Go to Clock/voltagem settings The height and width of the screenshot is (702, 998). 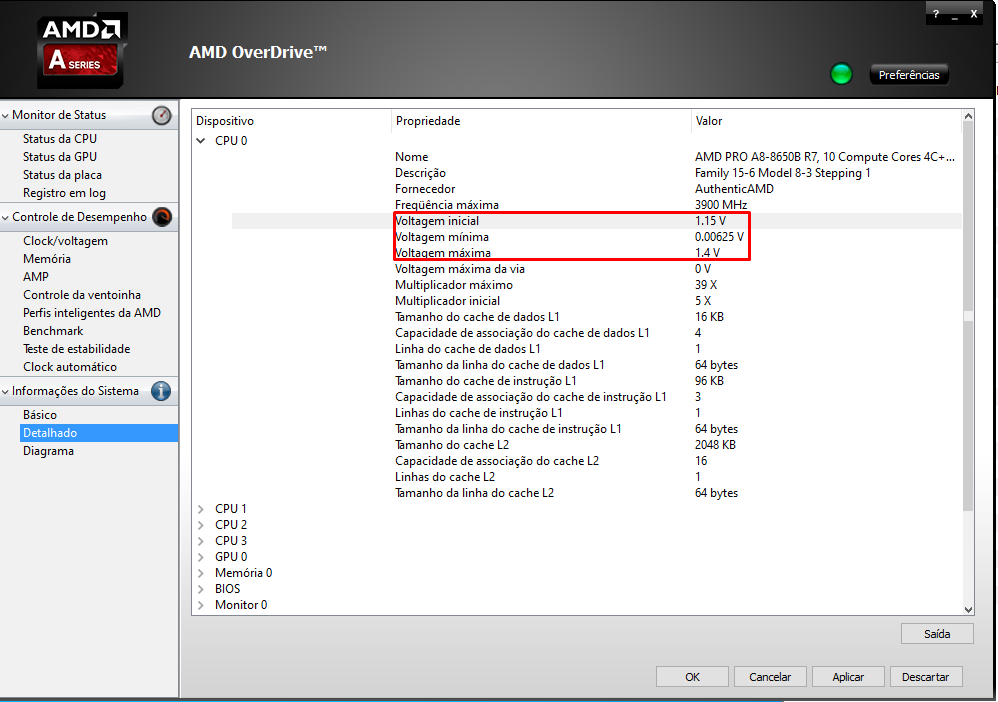[66, 241]
